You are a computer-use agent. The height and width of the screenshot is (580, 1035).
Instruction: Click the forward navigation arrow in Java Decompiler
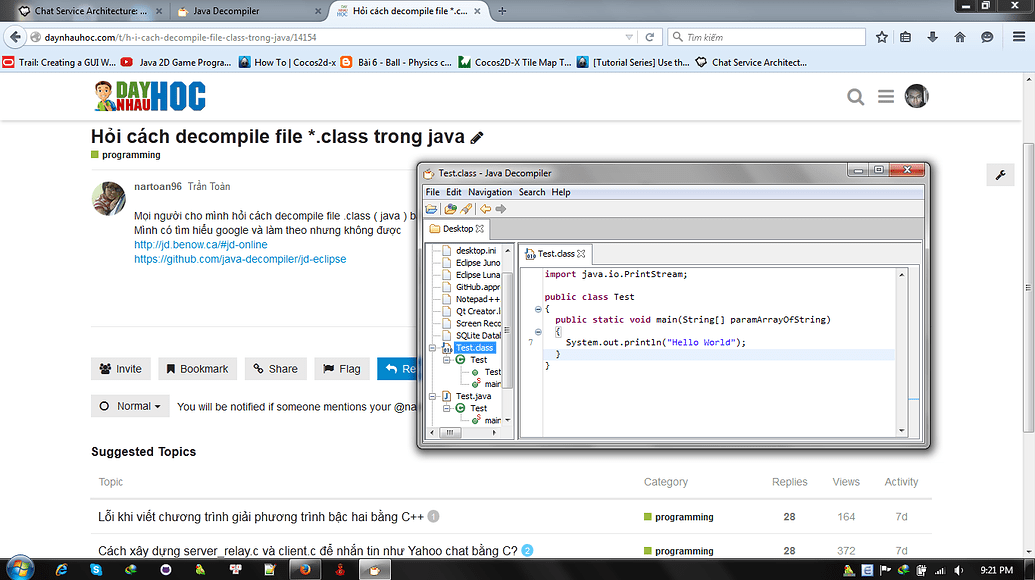(x=499, y=208)
